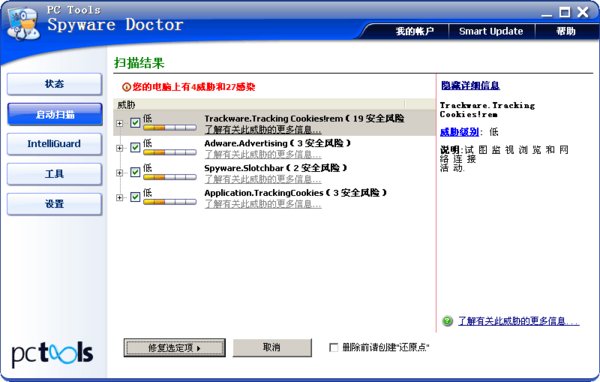Select the Spyware.Slotchbar threat row title

click(x=276, y=168)
